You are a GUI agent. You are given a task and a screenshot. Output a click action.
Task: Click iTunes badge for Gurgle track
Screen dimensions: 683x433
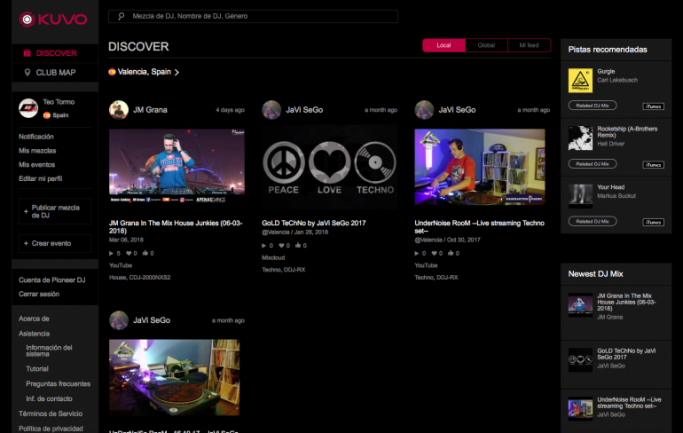click(653, 105)
